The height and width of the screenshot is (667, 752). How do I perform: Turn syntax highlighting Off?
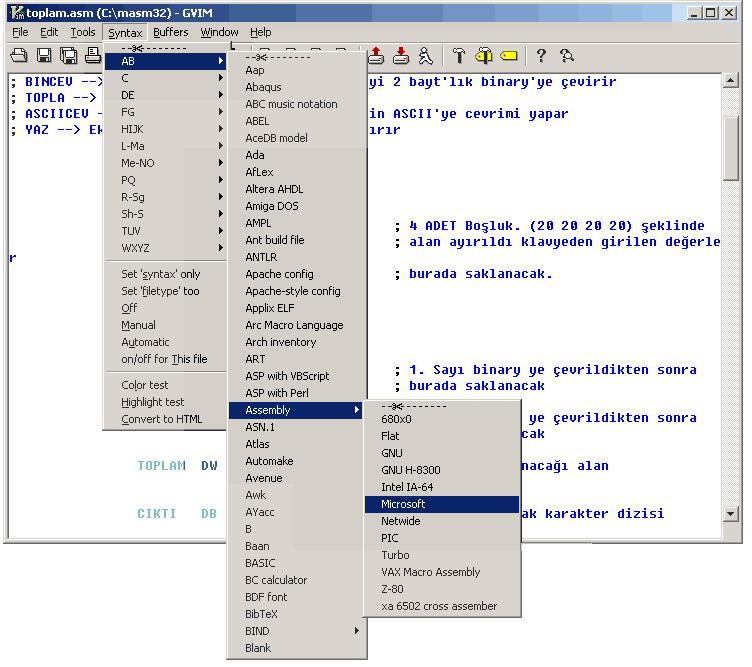[x=165, y=308]
